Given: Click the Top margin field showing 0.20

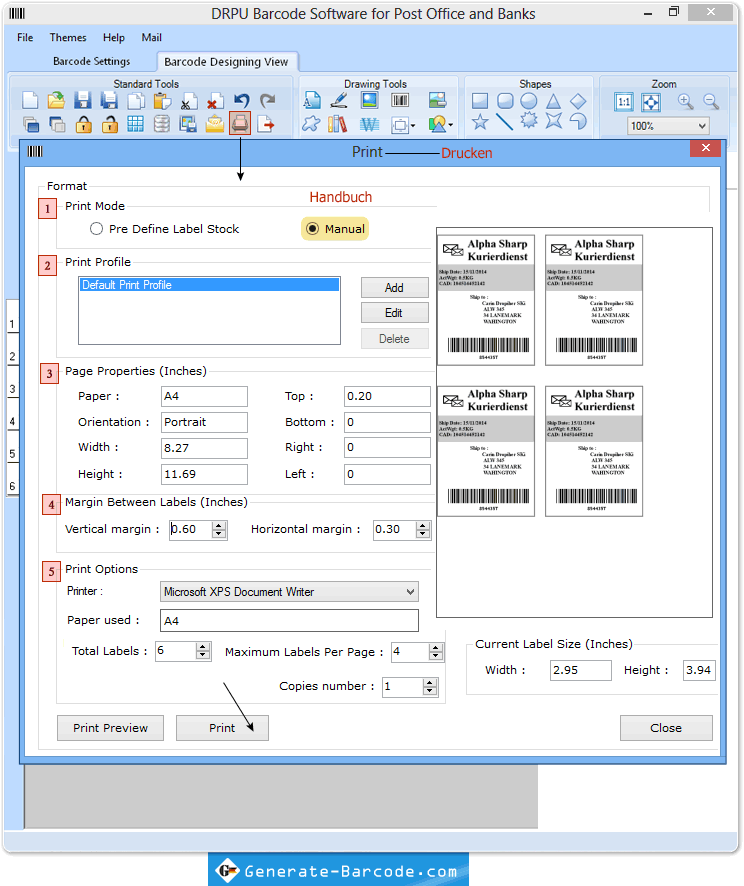Looking at the screenshot, I should tap(387, 397).
